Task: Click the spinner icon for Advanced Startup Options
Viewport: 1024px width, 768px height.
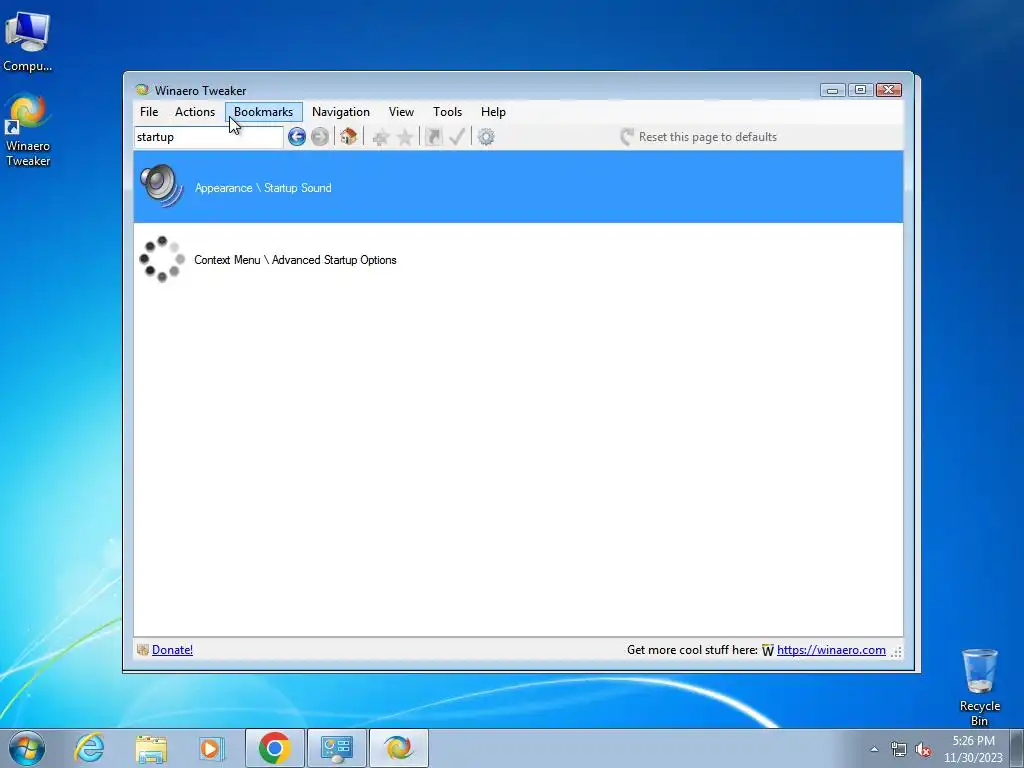Action: pos(162,259)
